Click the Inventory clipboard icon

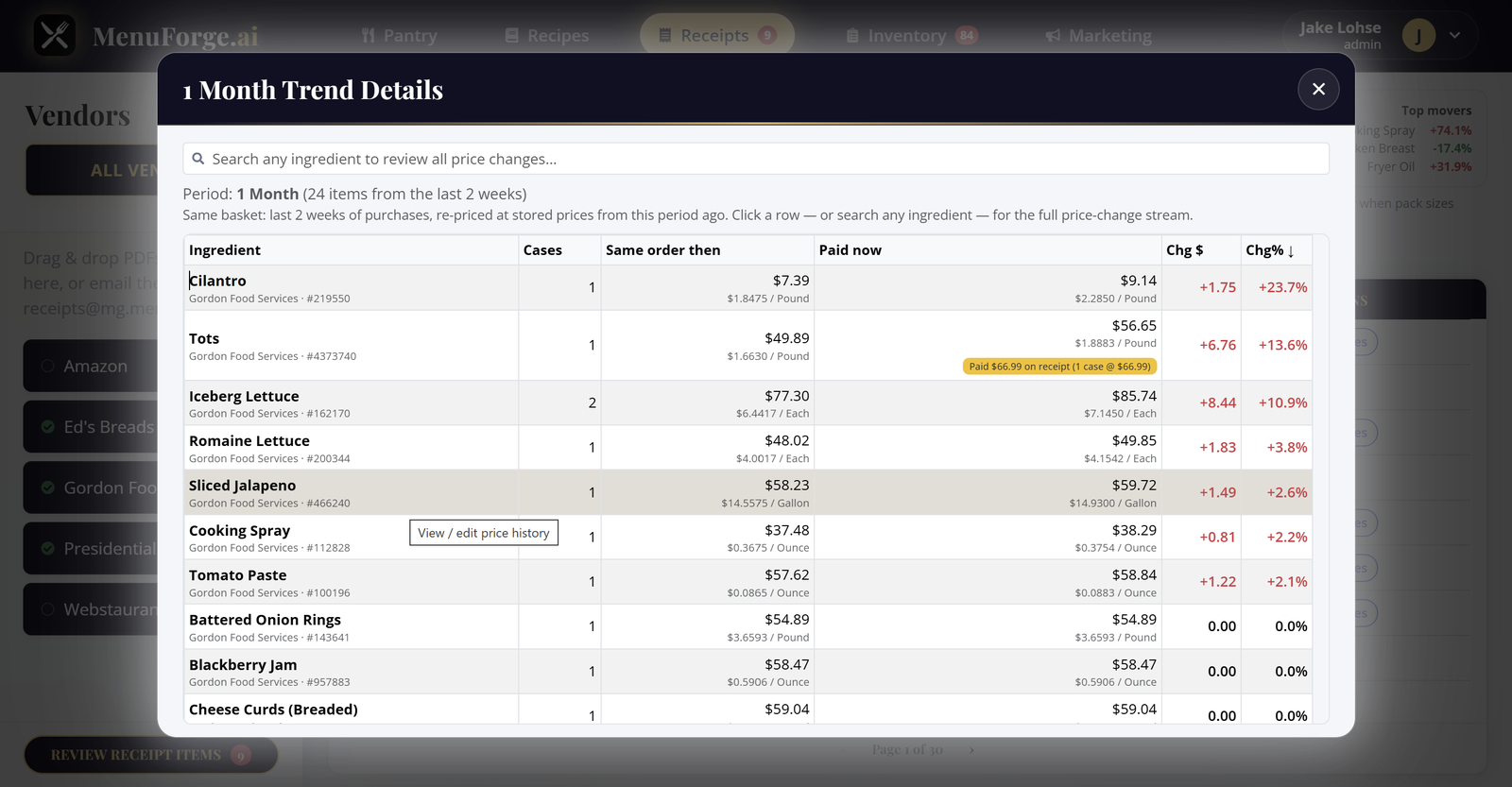click(852, 36)
